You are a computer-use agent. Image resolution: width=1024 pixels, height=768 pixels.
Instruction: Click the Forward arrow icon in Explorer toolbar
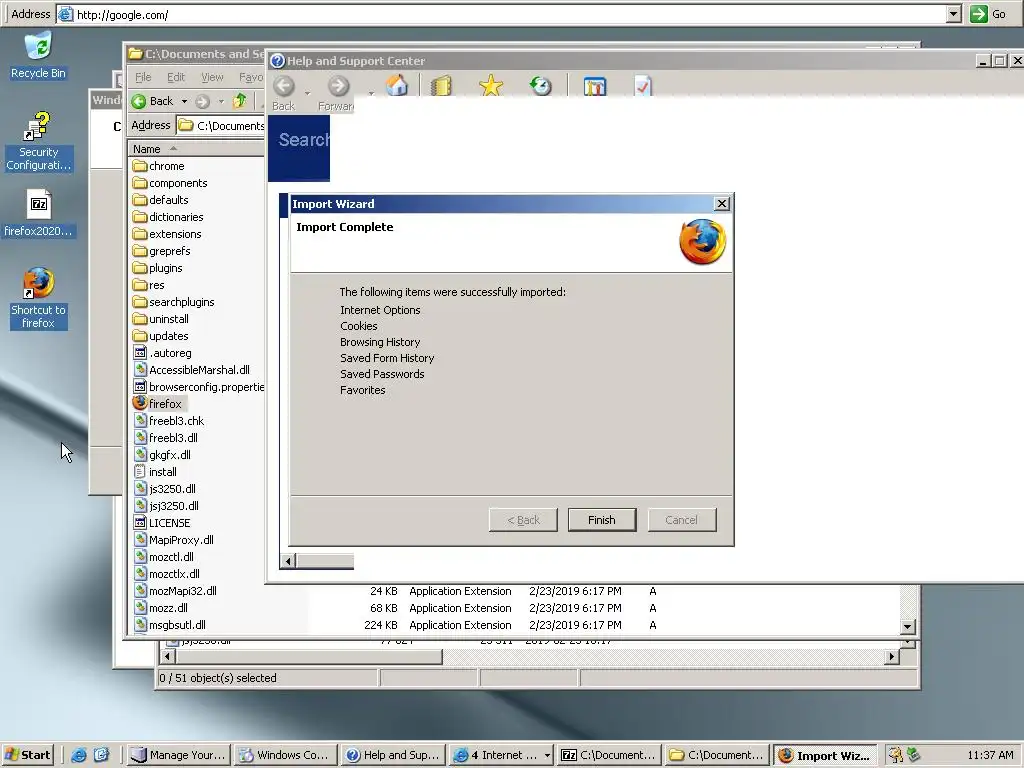click(x=203, y=101)
